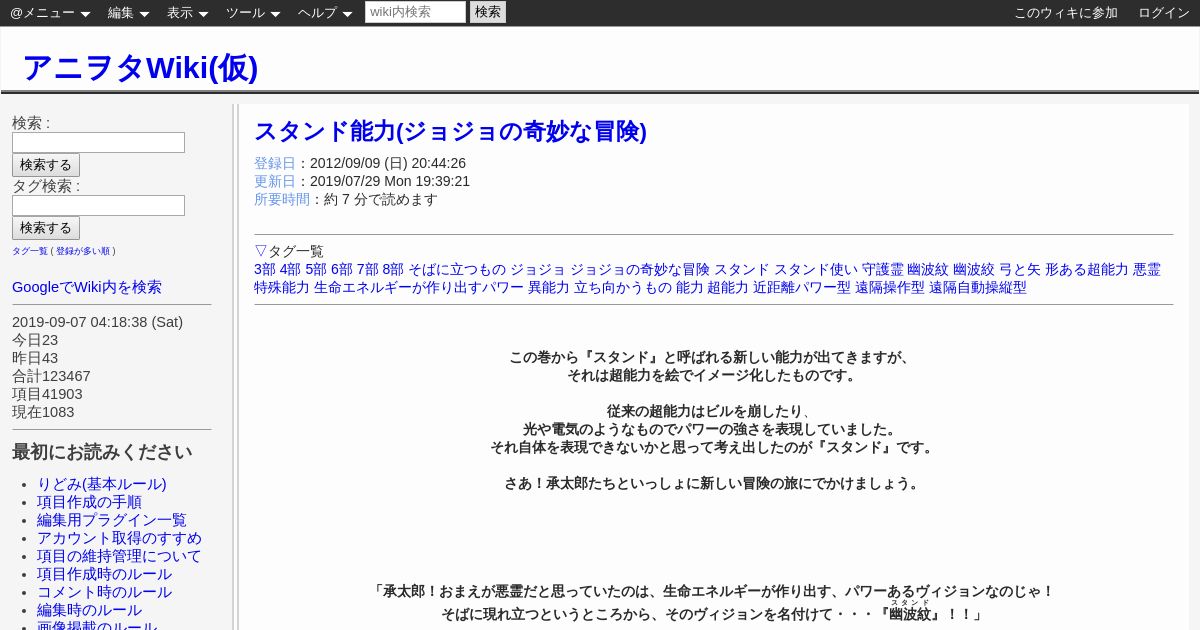The height and width of the screenshot is (630, 1200).
Task: Open the 近距離パワー型 tag
Action: (x=802, y=287)
